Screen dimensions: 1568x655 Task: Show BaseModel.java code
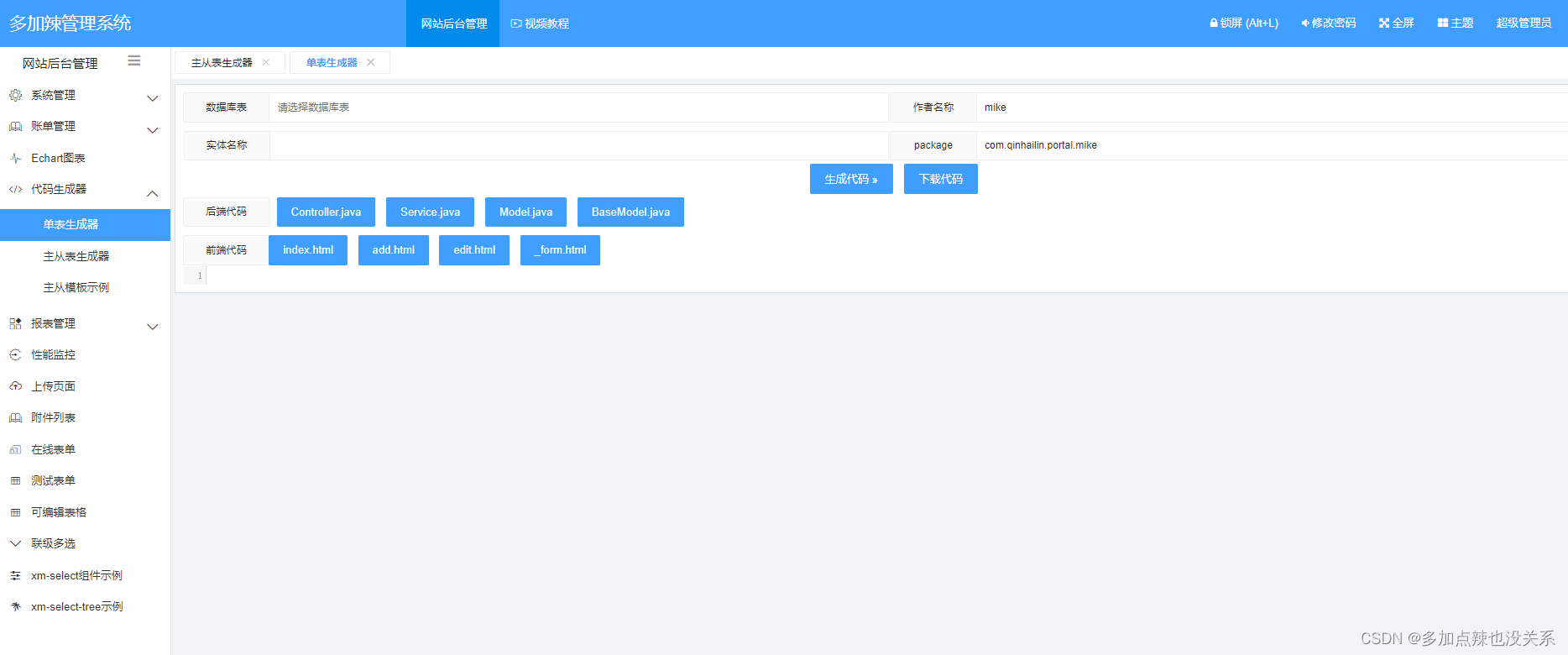[630, 212]
